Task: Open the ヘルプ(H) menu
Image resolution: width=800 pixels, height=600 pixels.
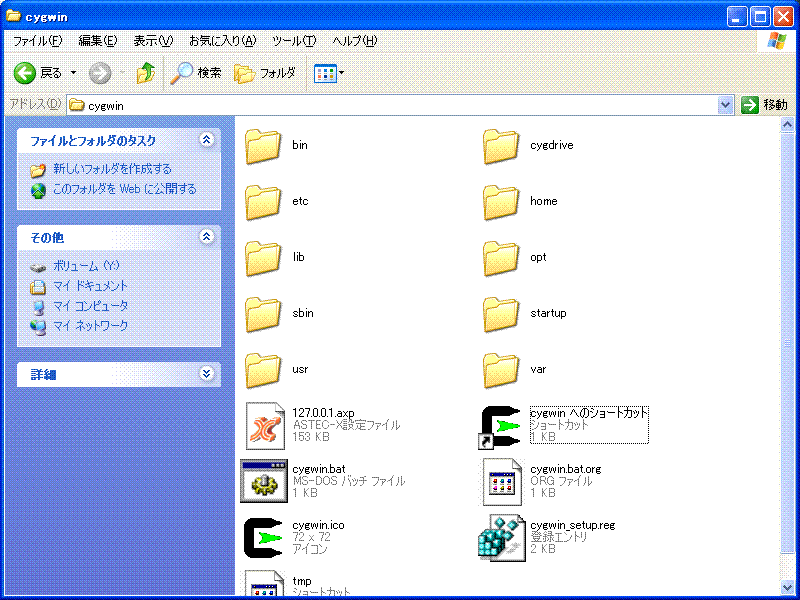Action: click(355, 41)
